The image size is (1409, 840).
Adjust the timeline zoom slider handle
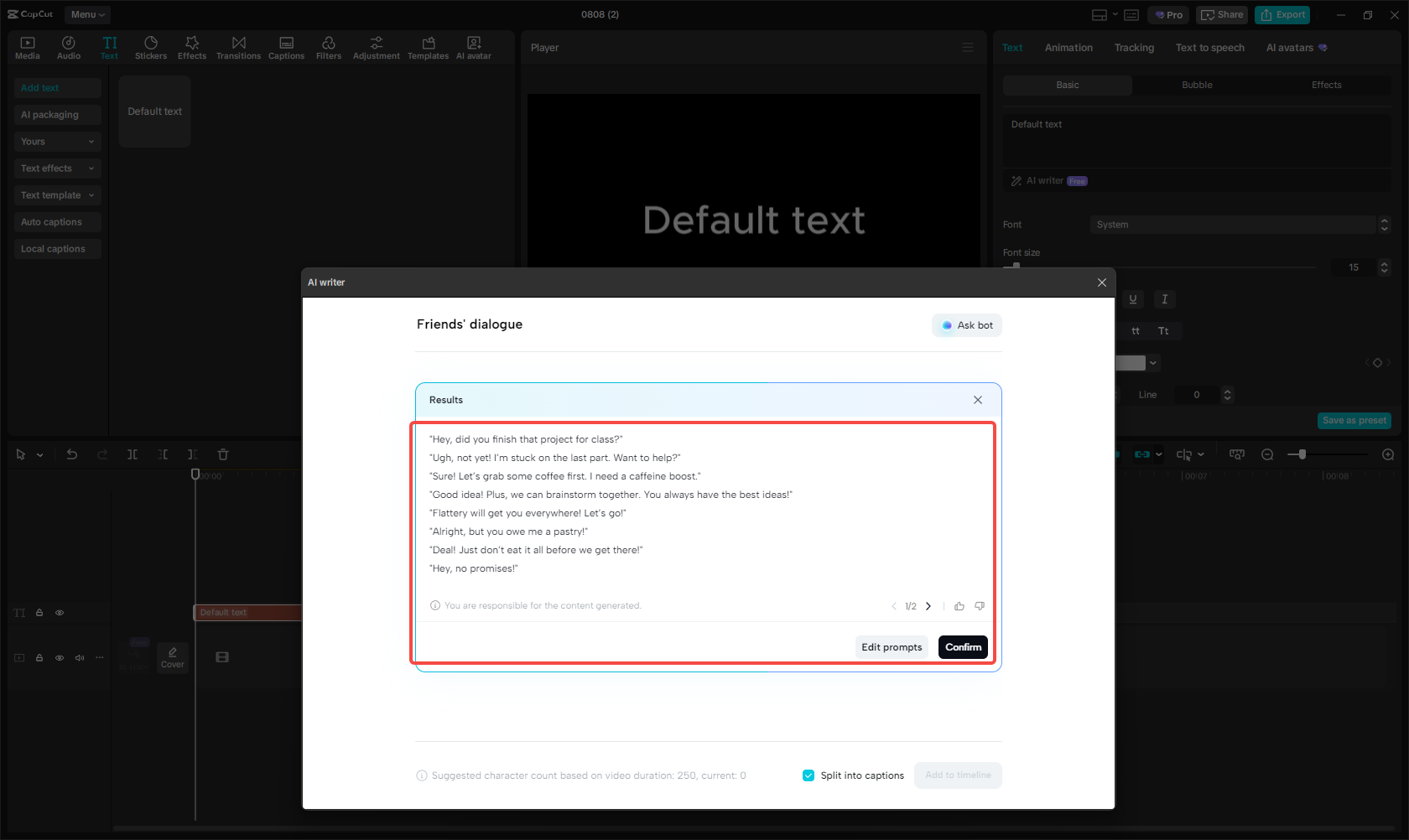(1302, 454)
